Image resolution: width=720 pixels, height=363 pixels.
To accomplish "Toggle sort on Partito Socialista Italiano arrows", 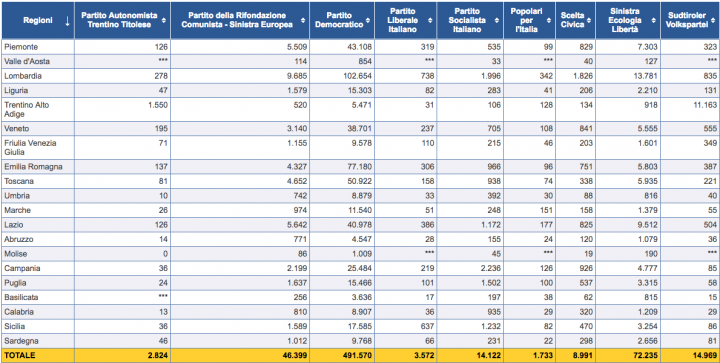I will tap(496, 21).
